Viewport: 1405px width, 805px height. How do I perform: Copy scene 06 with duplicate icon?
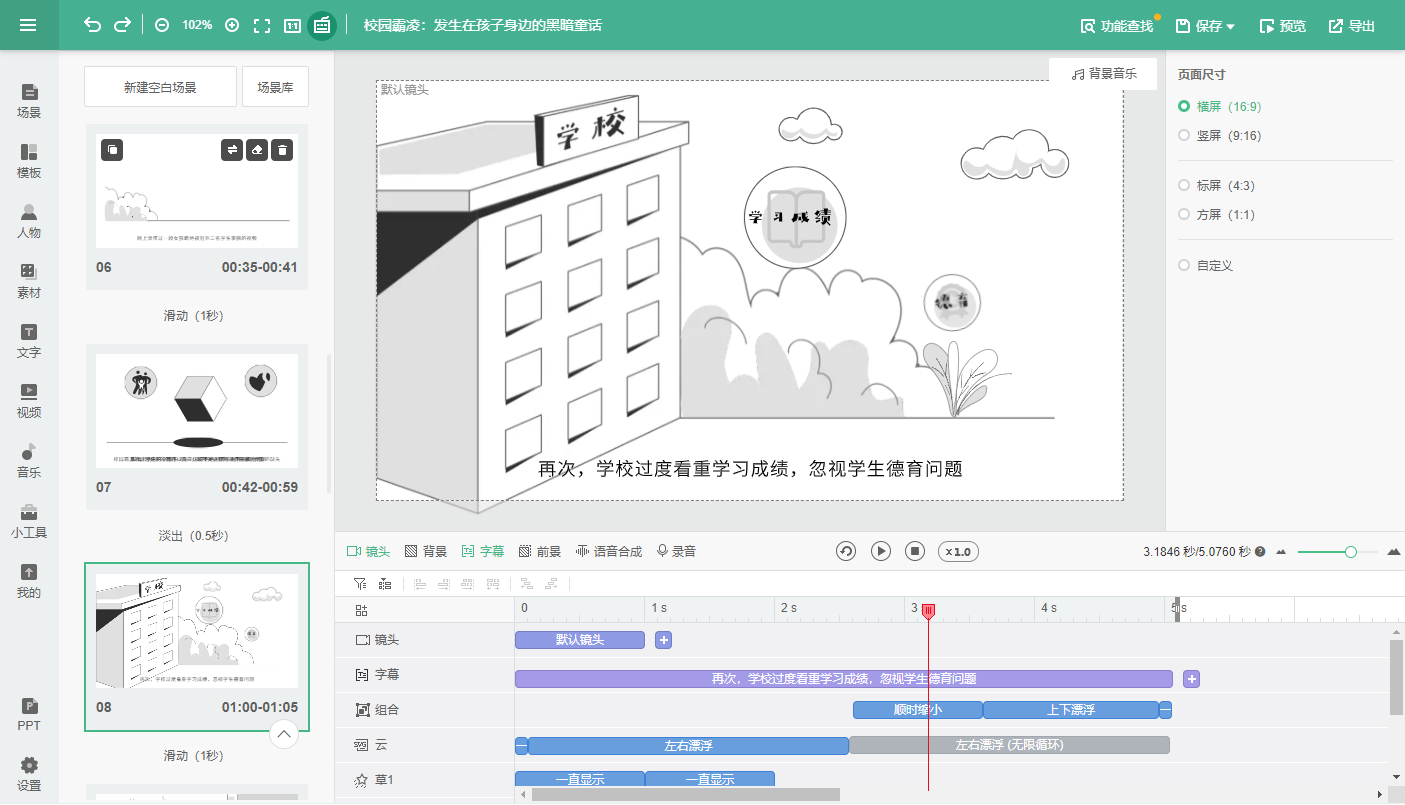point(112,150)
